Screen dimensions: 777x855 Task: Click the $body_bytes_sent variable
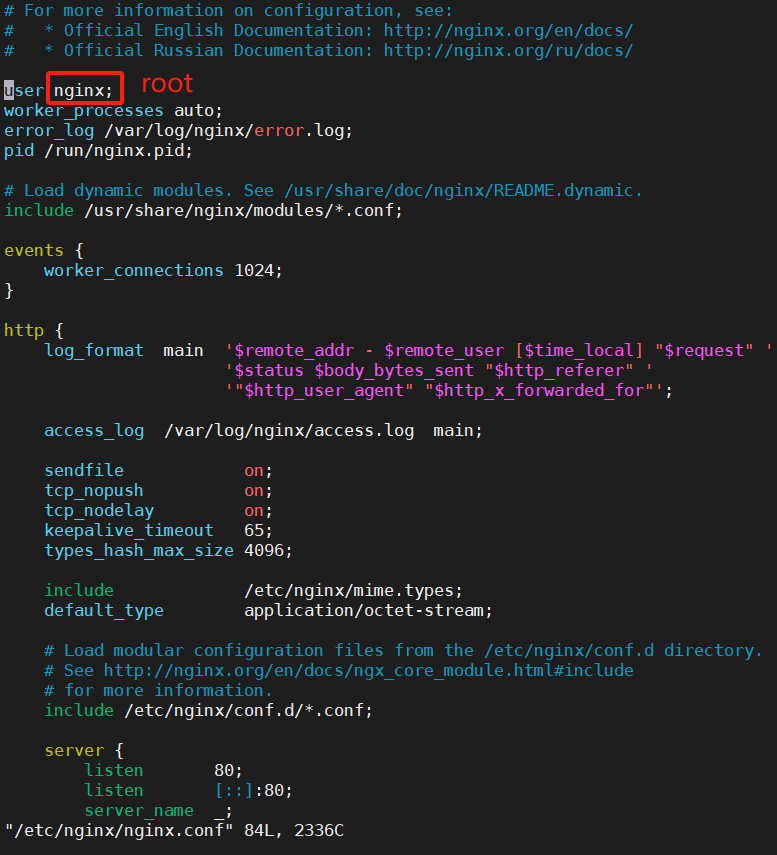click(x=394, y=371)
